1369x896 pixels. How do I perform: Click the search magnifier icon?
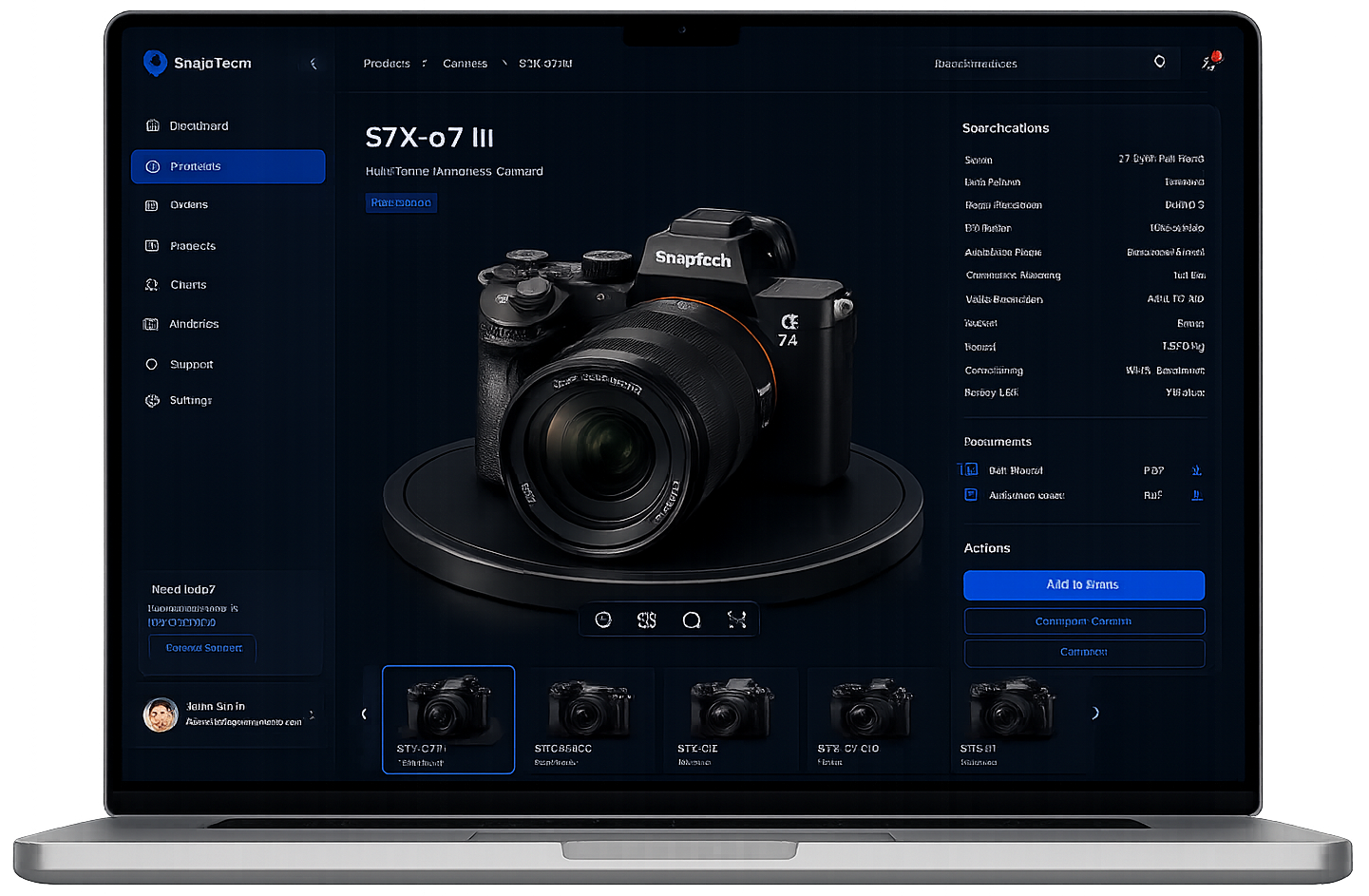point(1159,62)
